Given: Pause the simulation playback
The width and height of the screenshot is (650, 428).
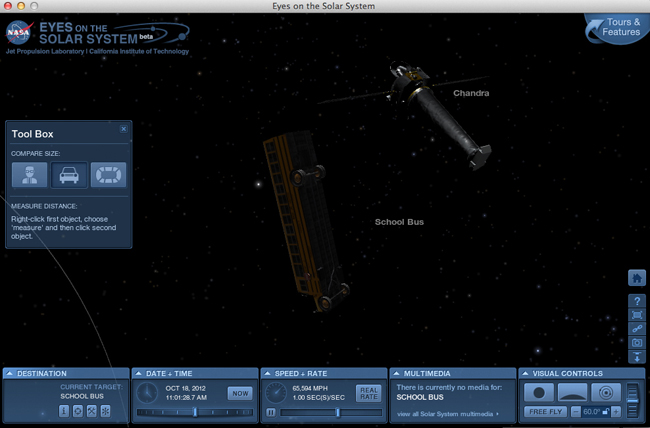Looking at the screenshot, I should pyautogui.click(x=271, y=412).
